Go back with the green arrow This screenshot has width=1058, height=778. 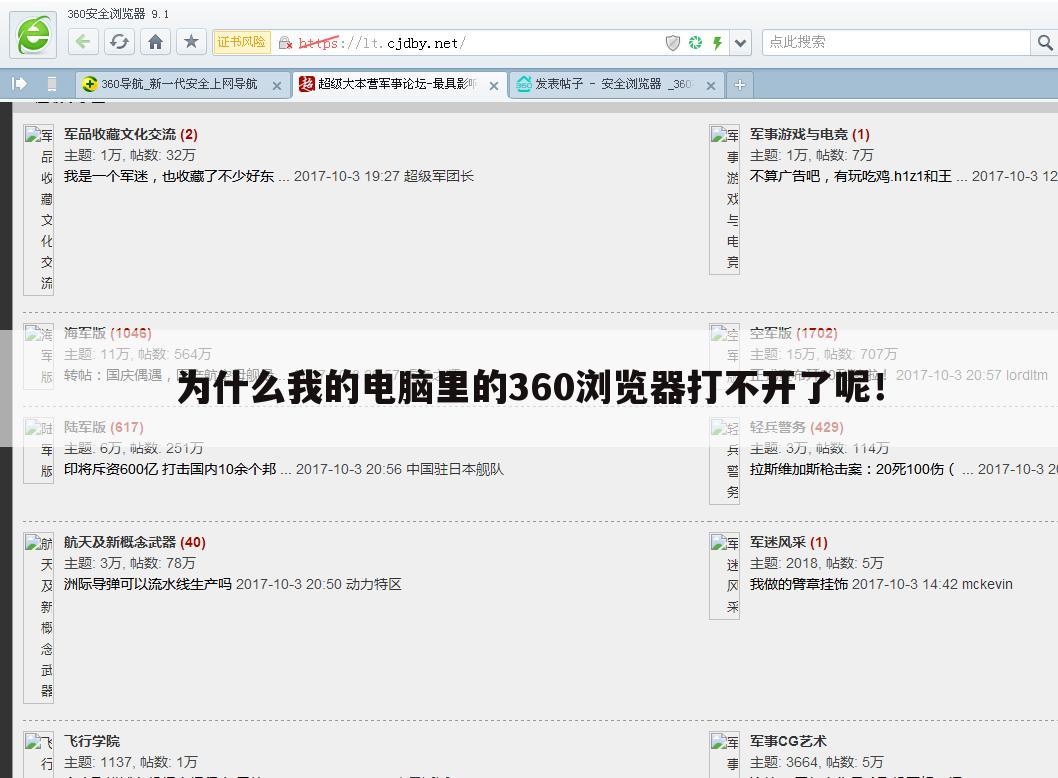pos(83,42)
